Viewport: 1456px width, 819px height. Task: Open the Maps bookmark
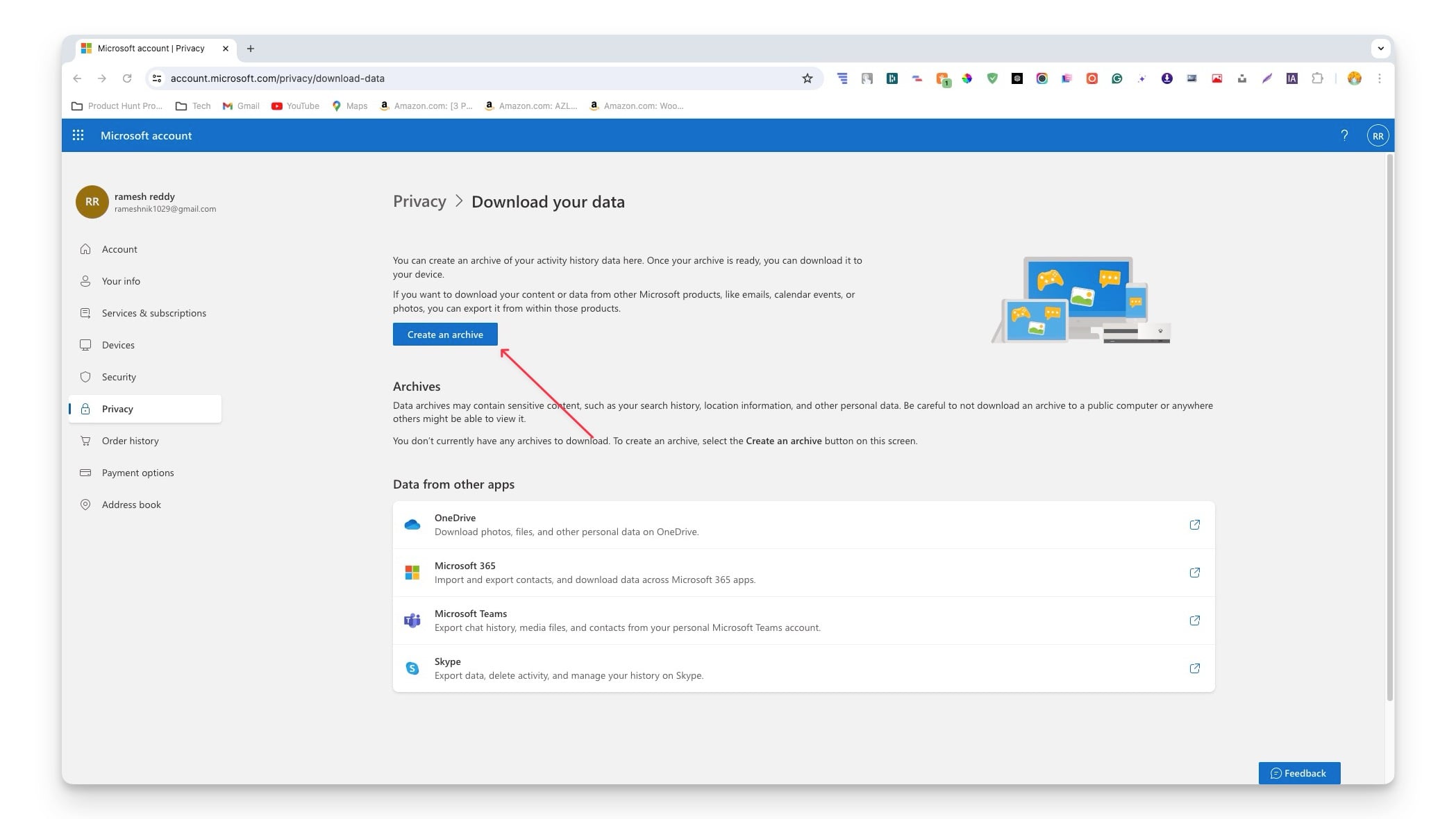click(x=350, y=106)
